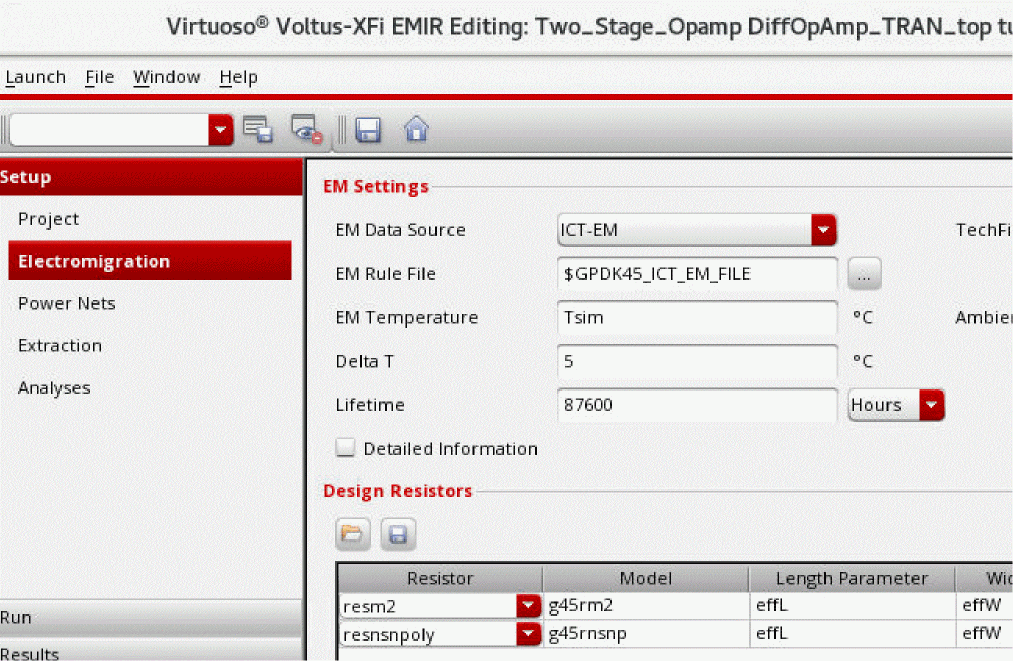Open the Launch menu
This screenshot has width=1013, height=661.
[35, 77]
